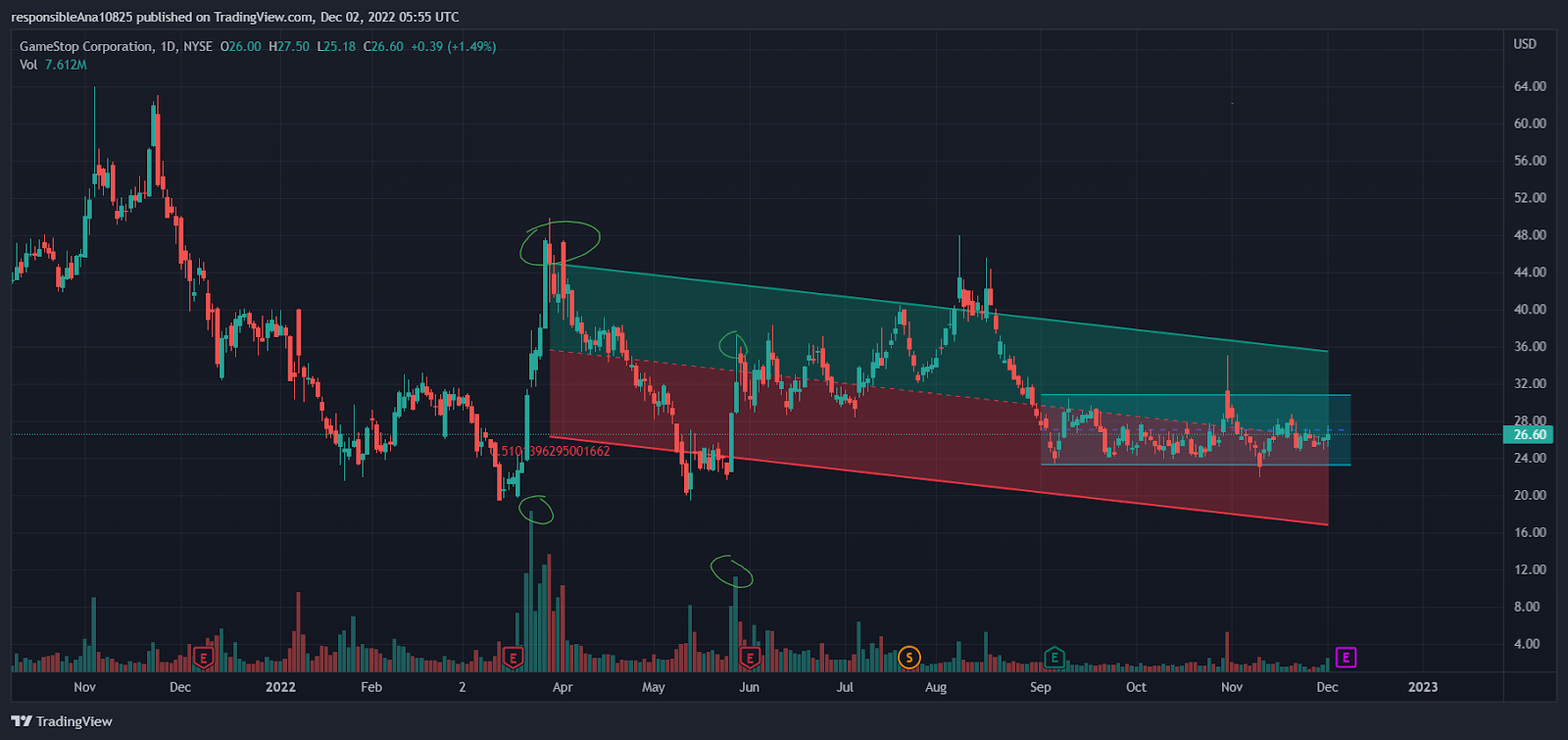Image resolution: width=1568 pixels, height=740 pixels.
Task: Select the open value O26.00
Action: 240,46
